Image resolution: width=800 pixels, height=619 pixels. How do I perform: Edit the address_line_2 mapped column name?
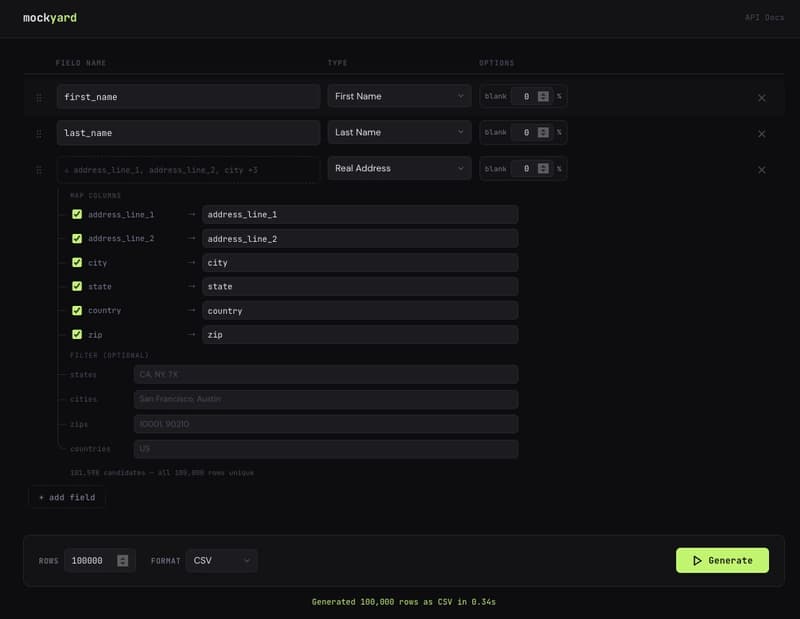[360, 238]
